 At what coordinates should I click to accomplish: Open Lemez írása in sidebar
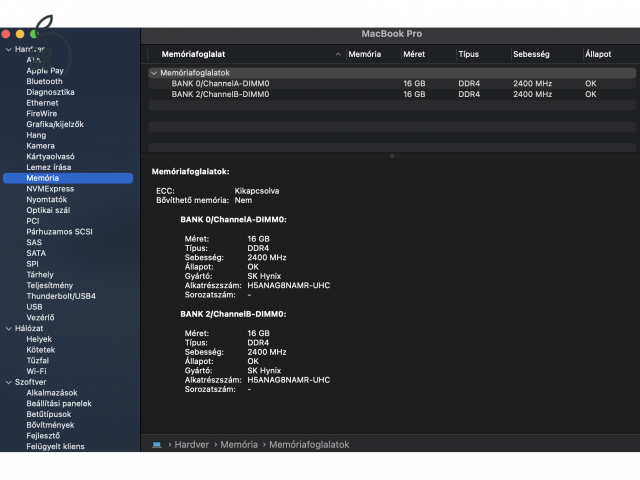(x=49, y=167)
